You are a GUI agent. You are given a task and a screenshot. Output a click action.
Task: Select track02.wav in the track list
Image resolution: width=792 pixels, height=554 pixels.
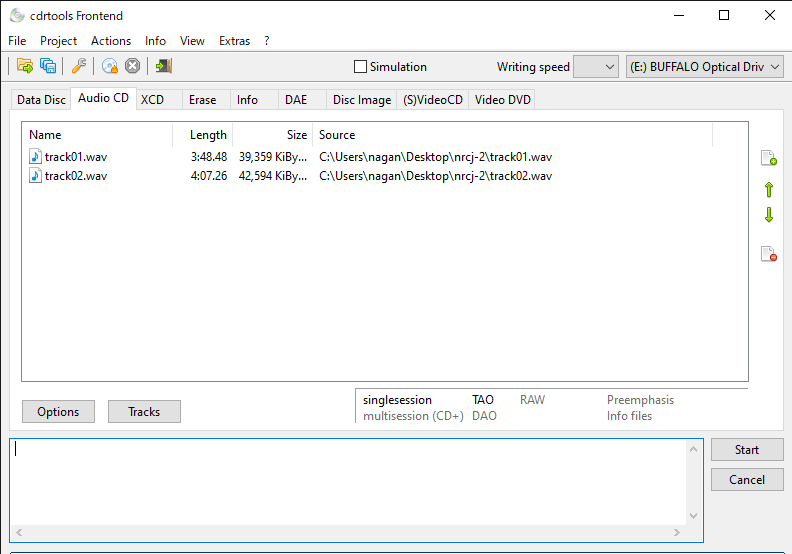(x=75, y=176)
